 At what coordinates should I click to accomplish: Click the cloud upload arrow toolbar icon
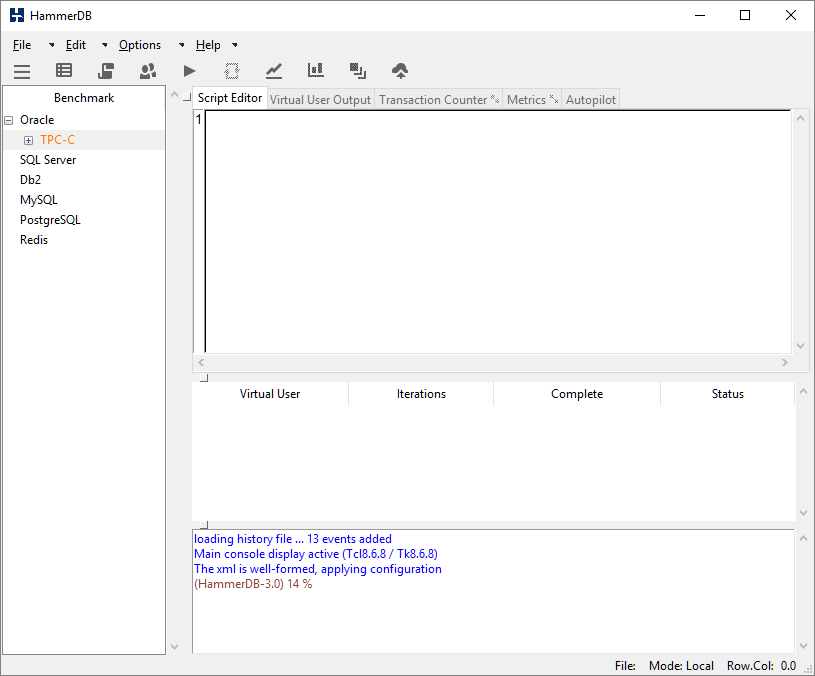[400, 71]
